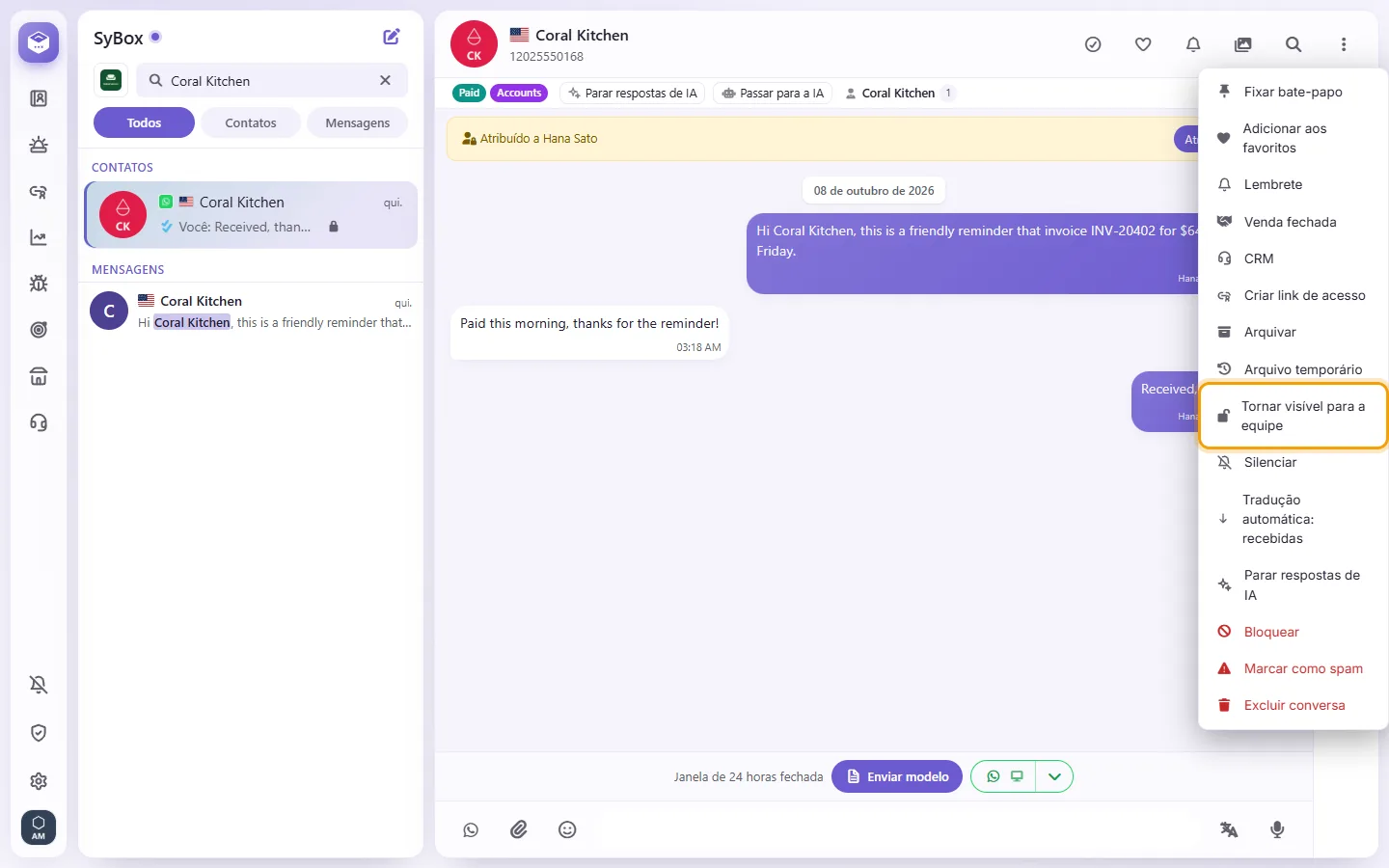Start new chat with compose icon

pyautogui.click(x=392, y=37)
